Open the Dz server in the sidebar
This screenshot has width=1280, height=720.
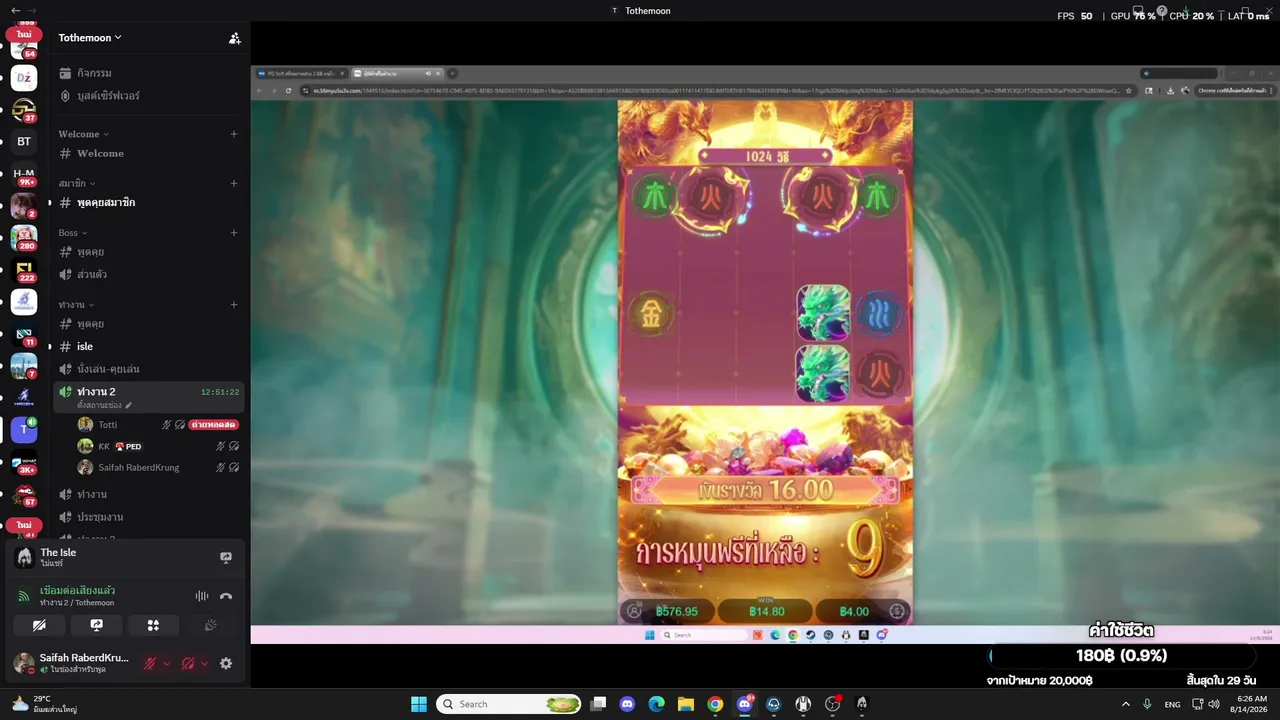coord(24,78)
